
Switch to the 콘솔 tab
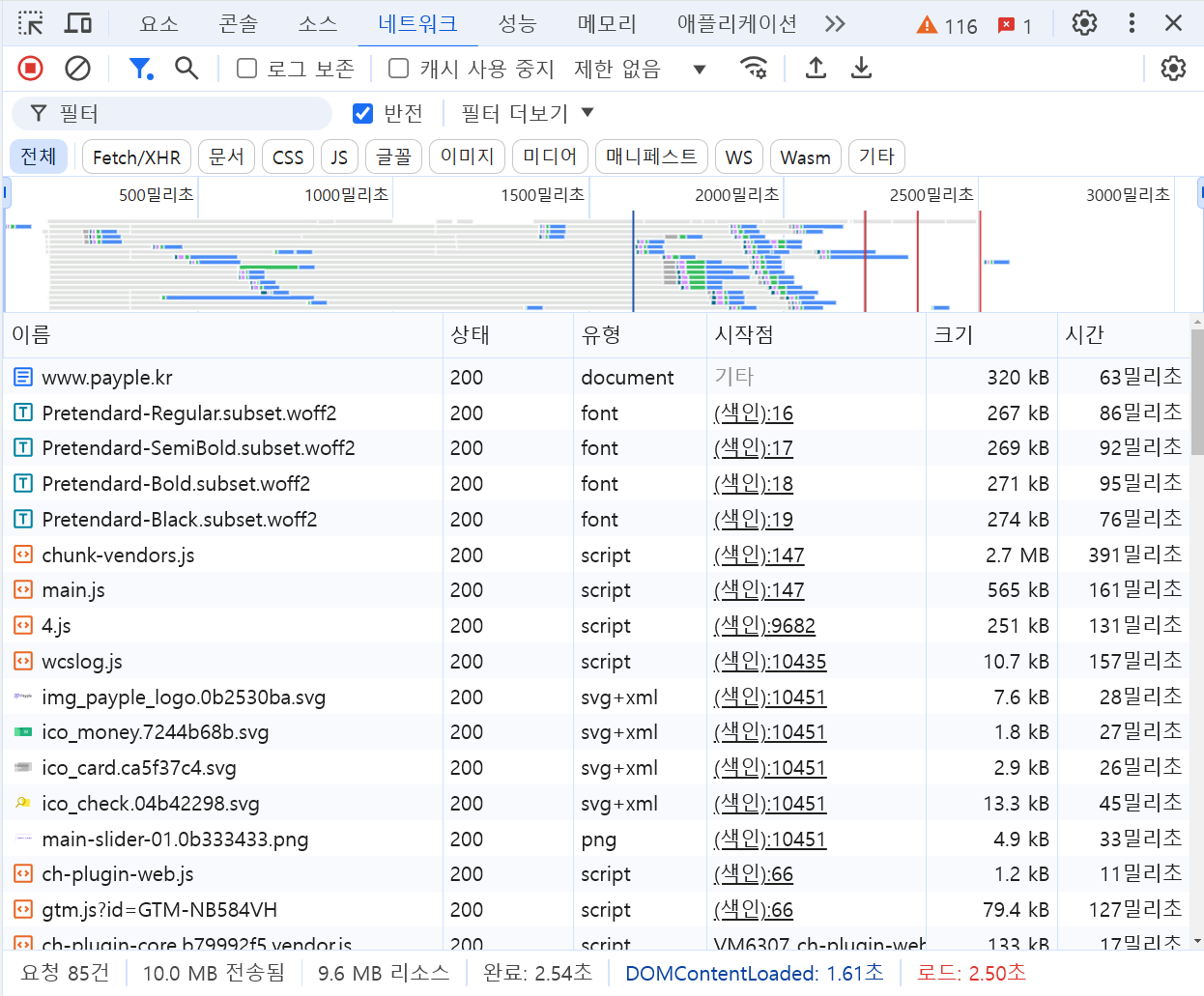(238, 23)
